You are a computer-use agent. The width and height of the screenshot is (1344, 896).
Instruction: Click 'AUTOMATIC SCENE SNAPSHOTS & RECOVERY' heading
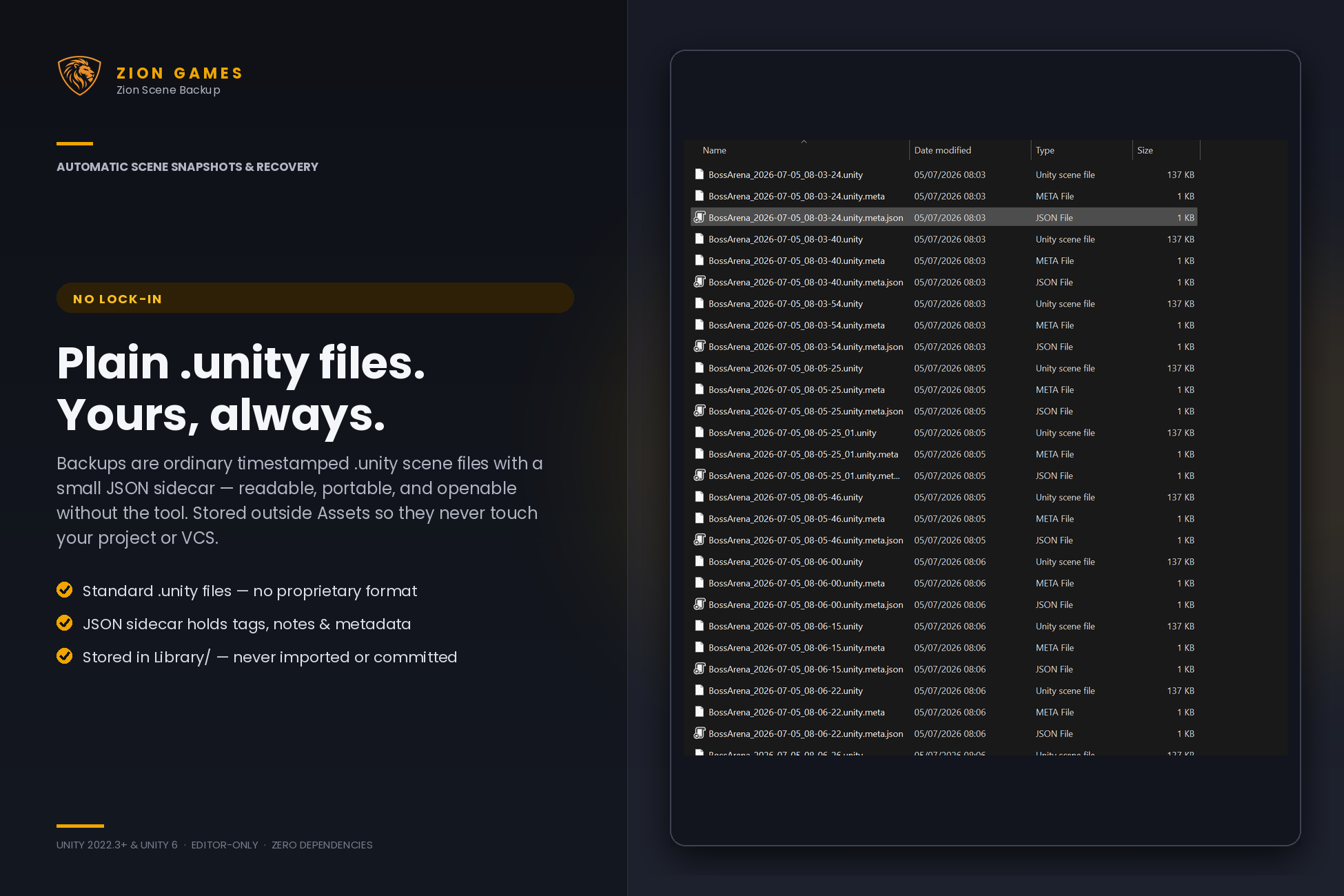pyautogui.click(x=187, y=167)
